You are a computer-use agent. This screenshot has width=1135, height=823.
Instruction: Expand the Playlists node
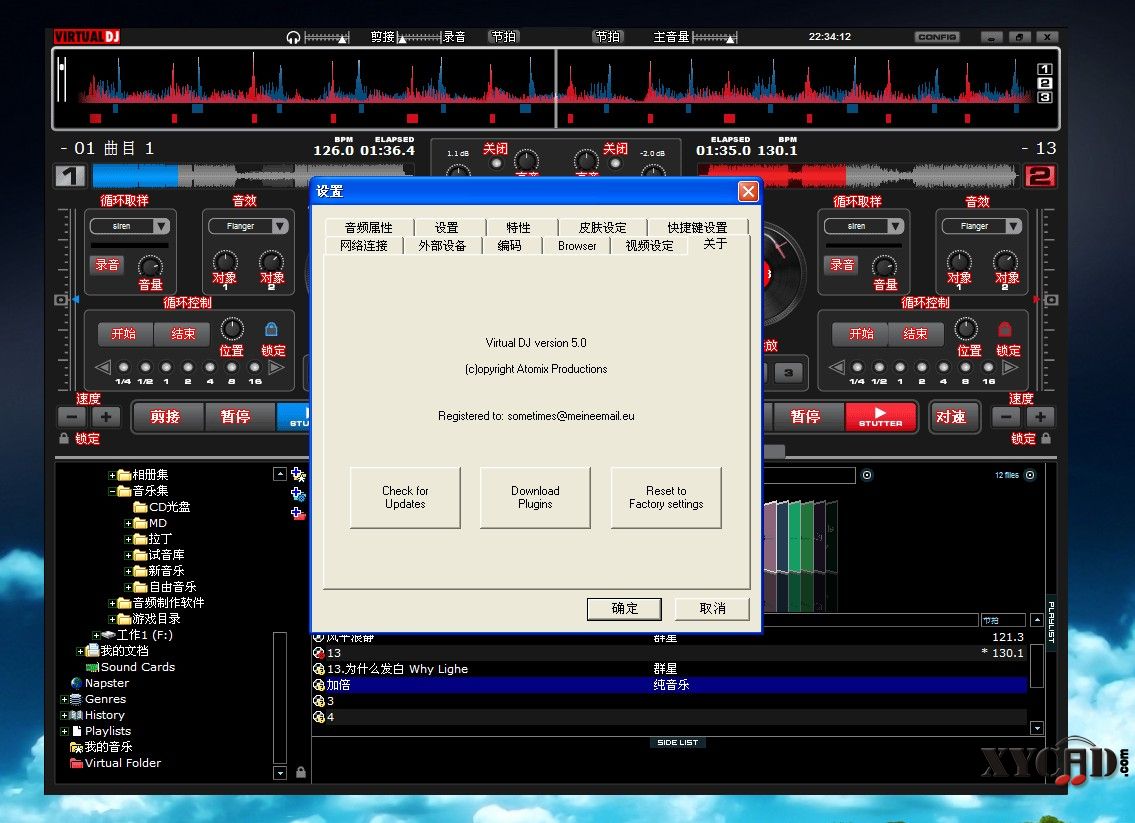[64, 731]
